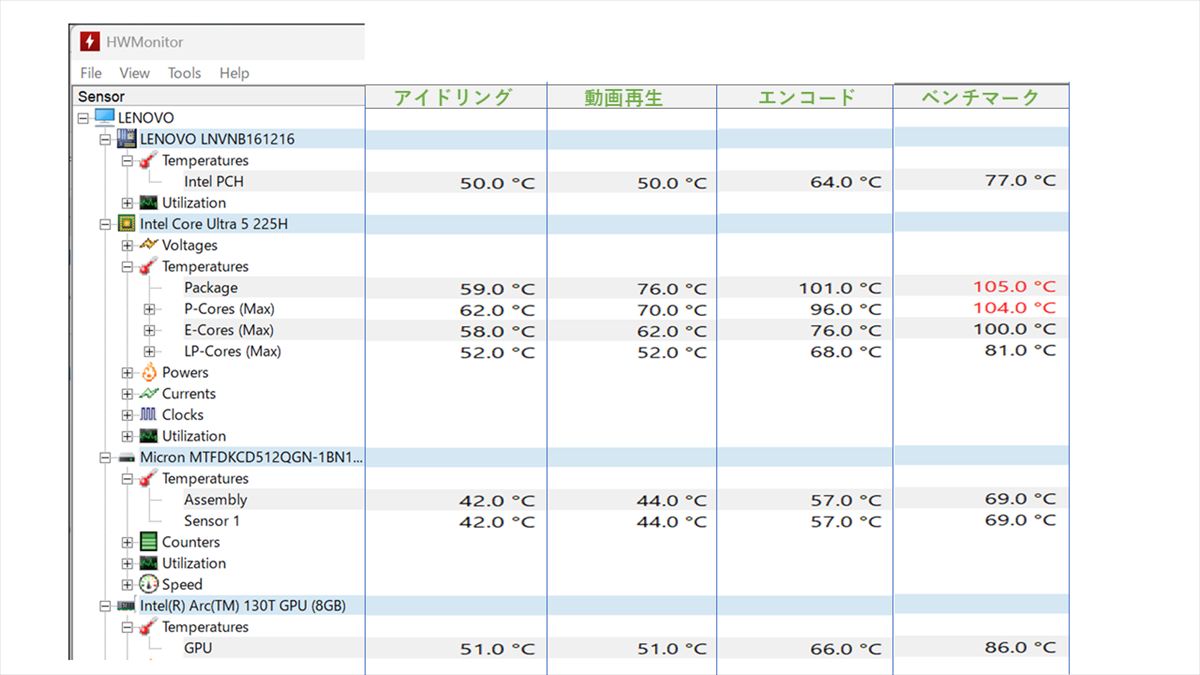Click the Micron SSD drive icon
The height and width of the screenshot is (675, 1200).
click(127, 458)
